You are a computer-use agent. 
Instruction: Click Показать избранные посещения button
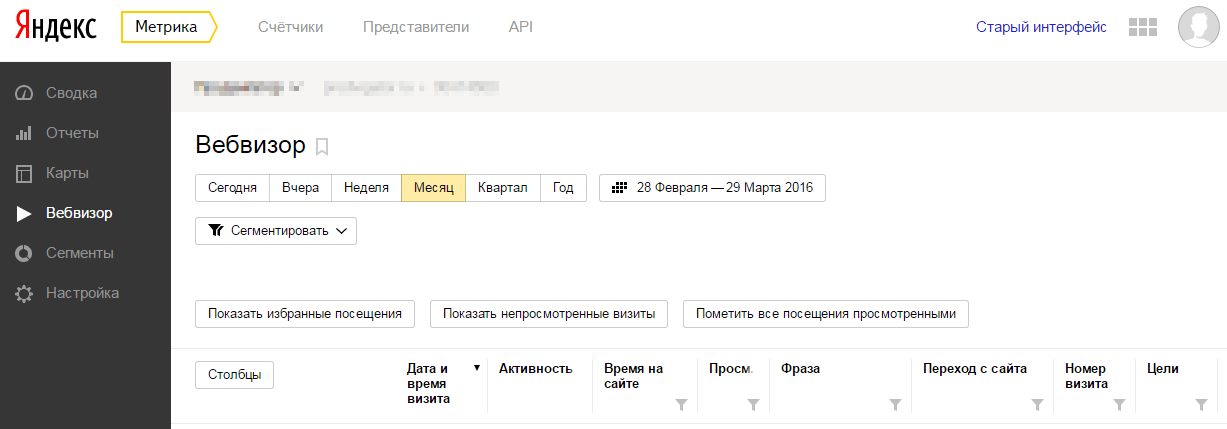pos(305,314)
